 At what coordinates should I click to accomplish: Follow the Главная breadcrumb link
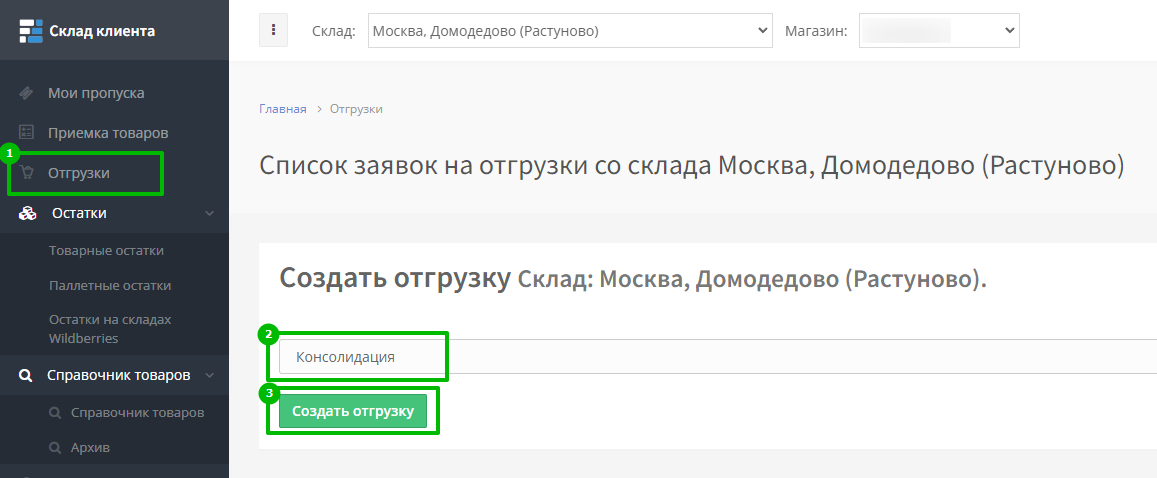(x=282, y=109)
